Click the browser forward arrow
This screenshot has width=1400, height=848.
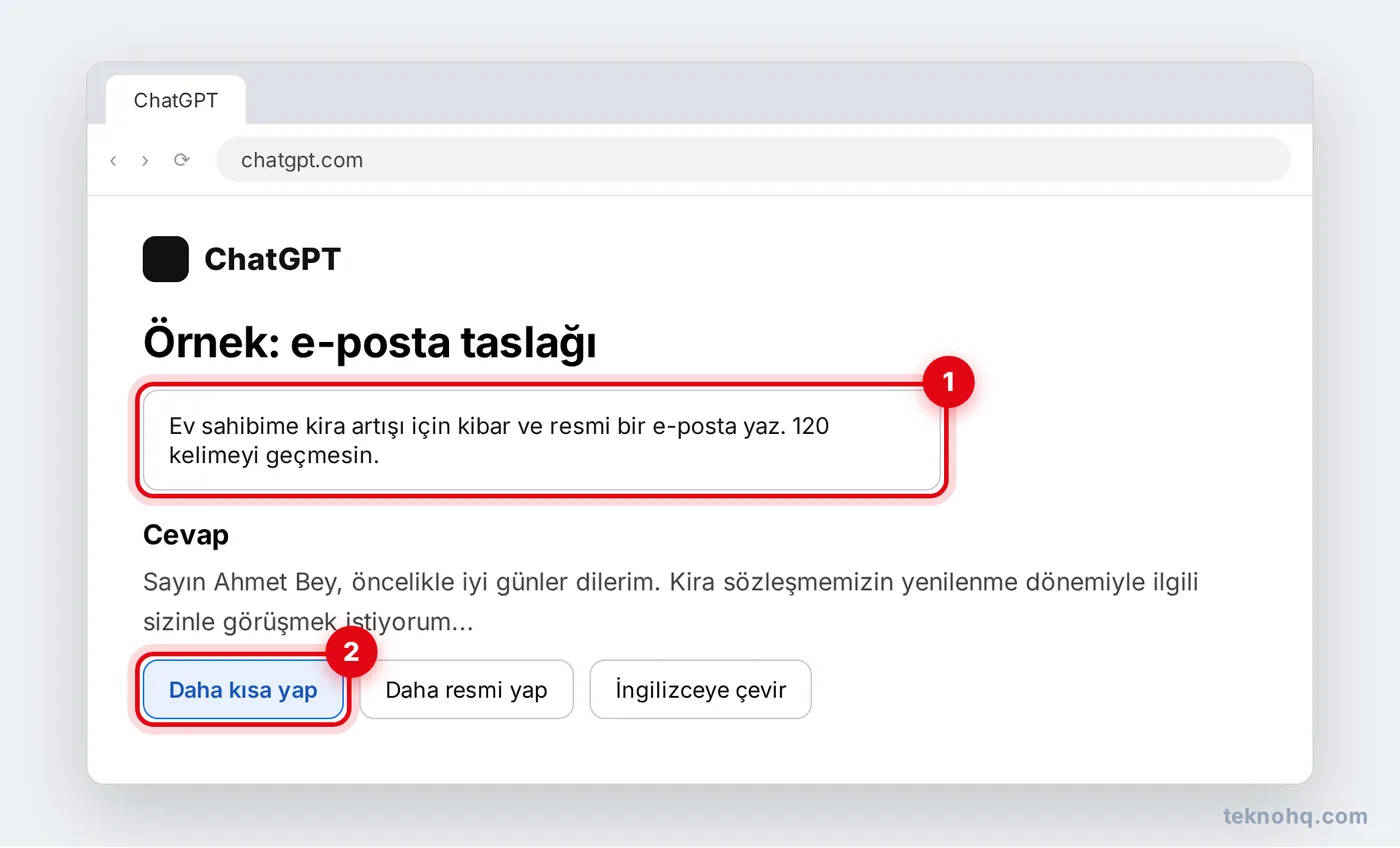pos(145,160)
